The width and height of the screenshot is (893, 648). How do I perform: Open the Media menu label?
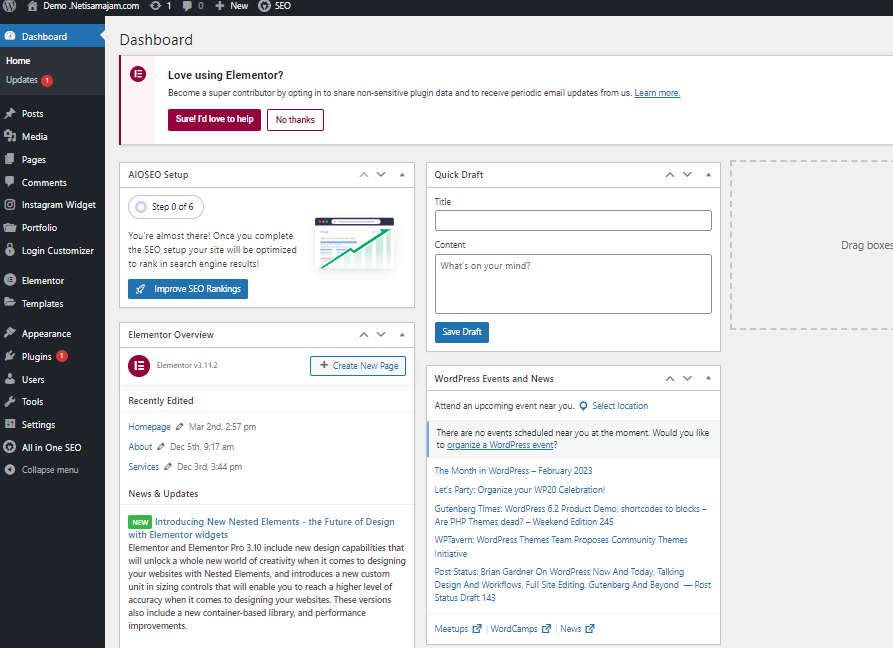[35, 137]
